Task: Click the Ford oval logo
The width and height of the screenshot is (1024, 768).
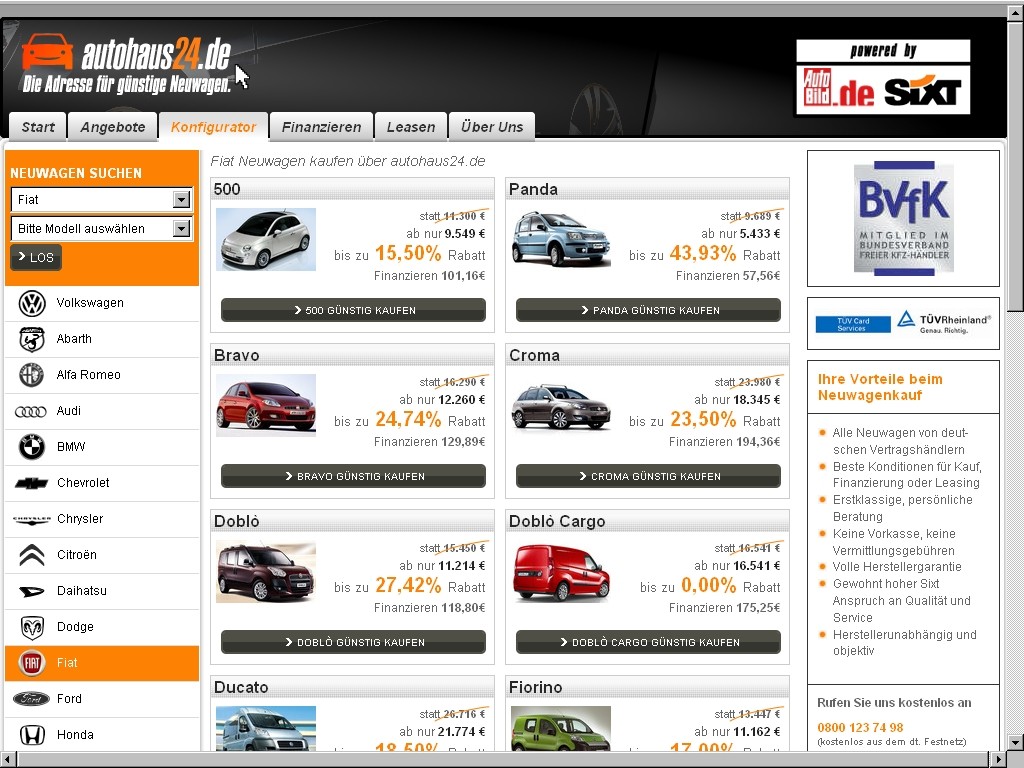Action: (x=32, y=699)
